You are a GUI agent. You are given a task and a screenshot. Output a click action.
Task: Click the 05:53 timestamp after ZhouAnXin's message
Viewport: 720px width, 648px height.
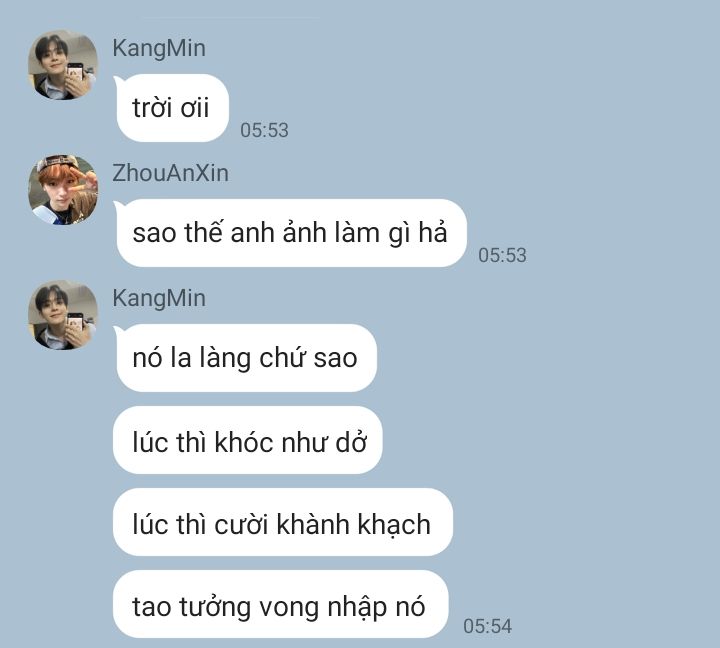(502, 255)
